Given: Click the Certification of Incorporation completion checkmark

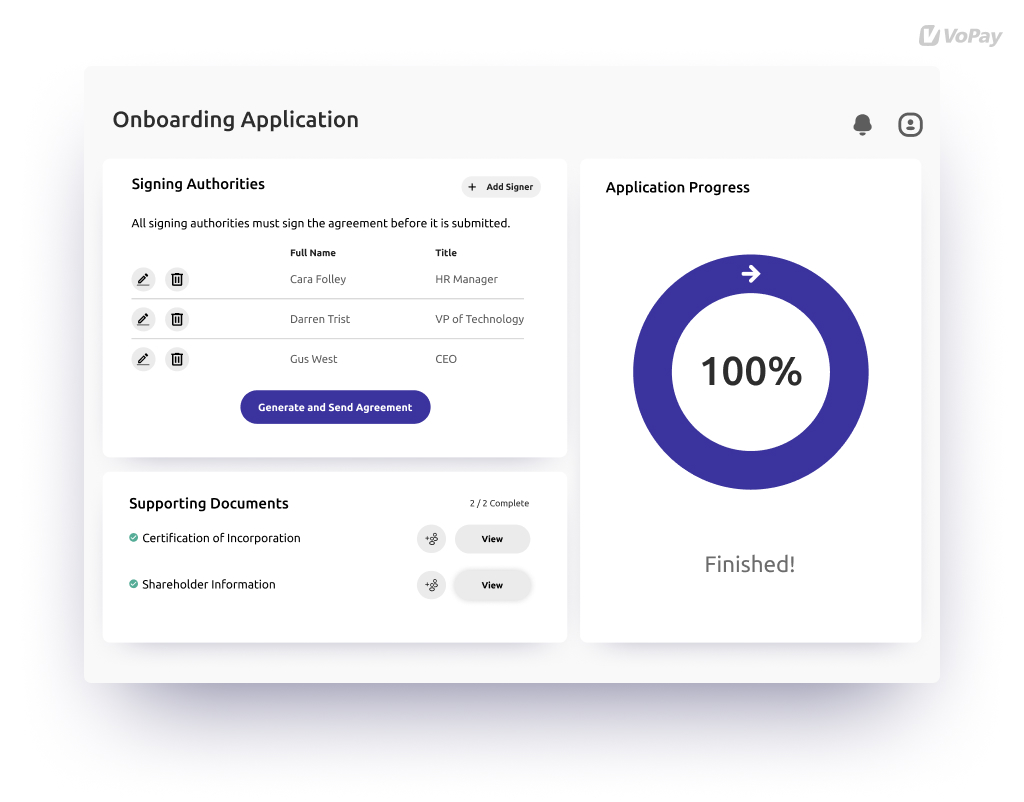Looking at the screenshot, I should pyautogui.click(x=133, y=538).
